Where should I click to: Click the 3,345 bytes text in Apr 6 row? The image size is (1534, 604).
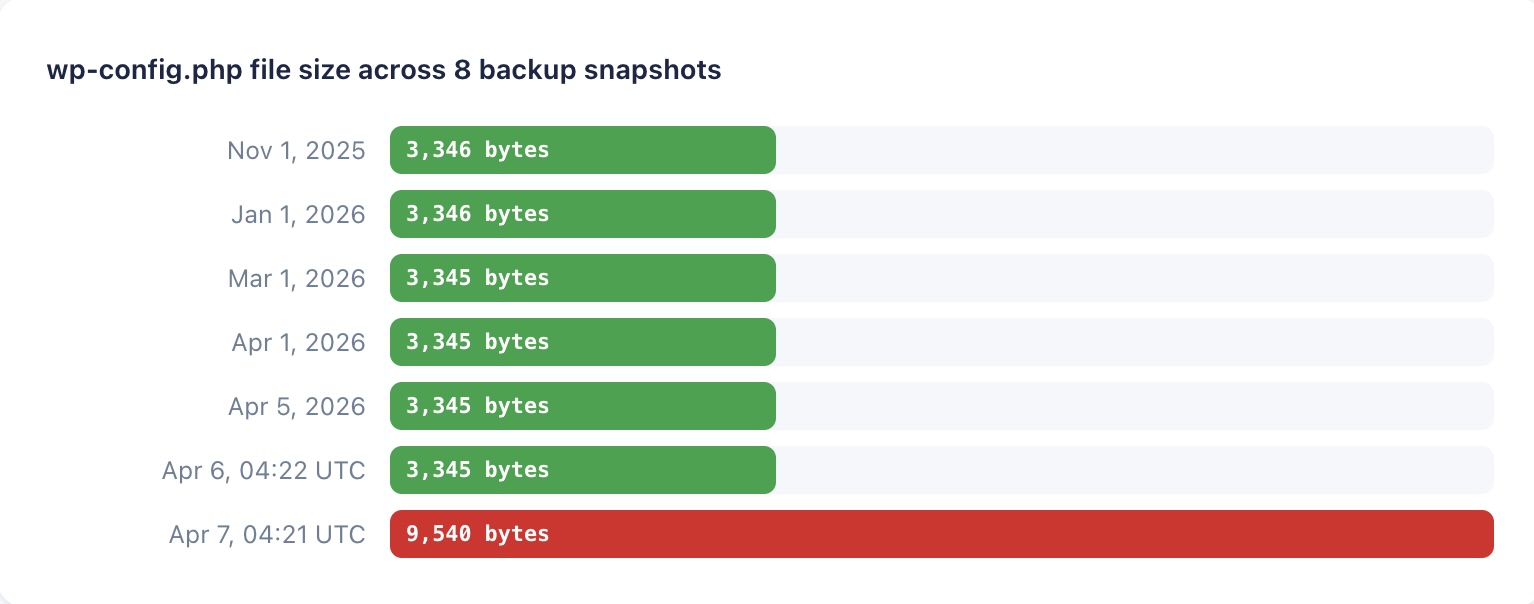coord(477,470)
